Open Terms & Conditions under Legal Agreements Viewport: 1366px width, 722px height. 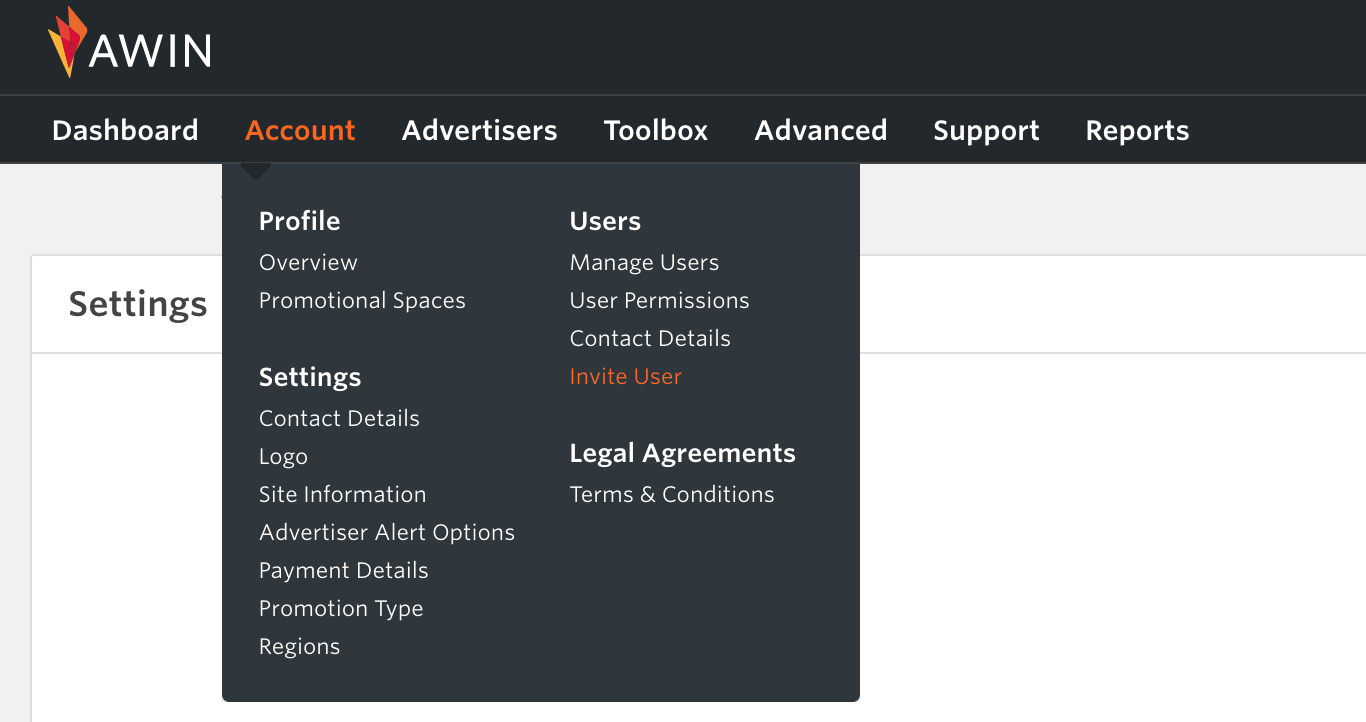[671, 494]
